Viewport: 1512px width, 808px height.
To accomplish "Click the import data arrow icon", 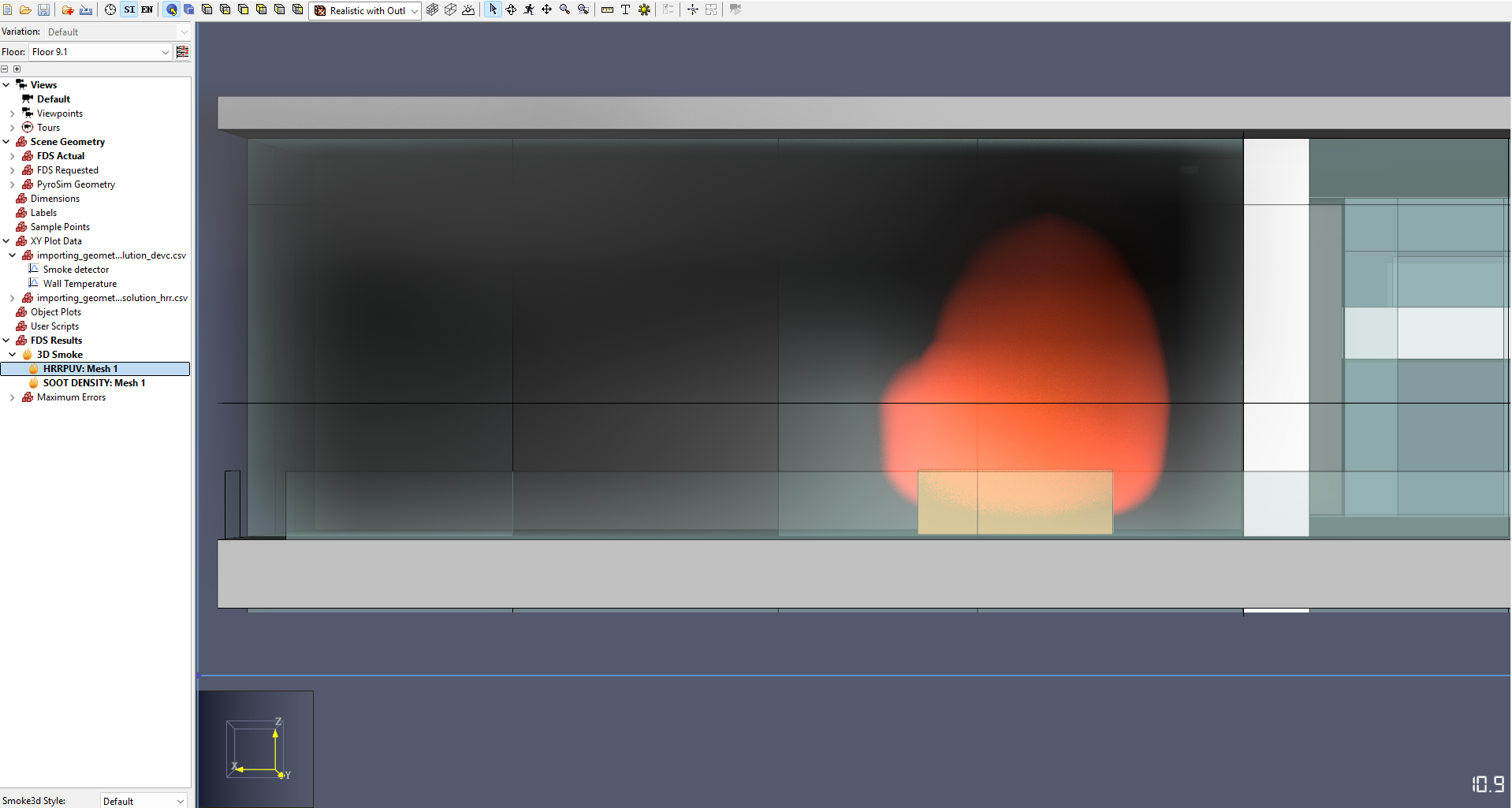I will [86, 9].
